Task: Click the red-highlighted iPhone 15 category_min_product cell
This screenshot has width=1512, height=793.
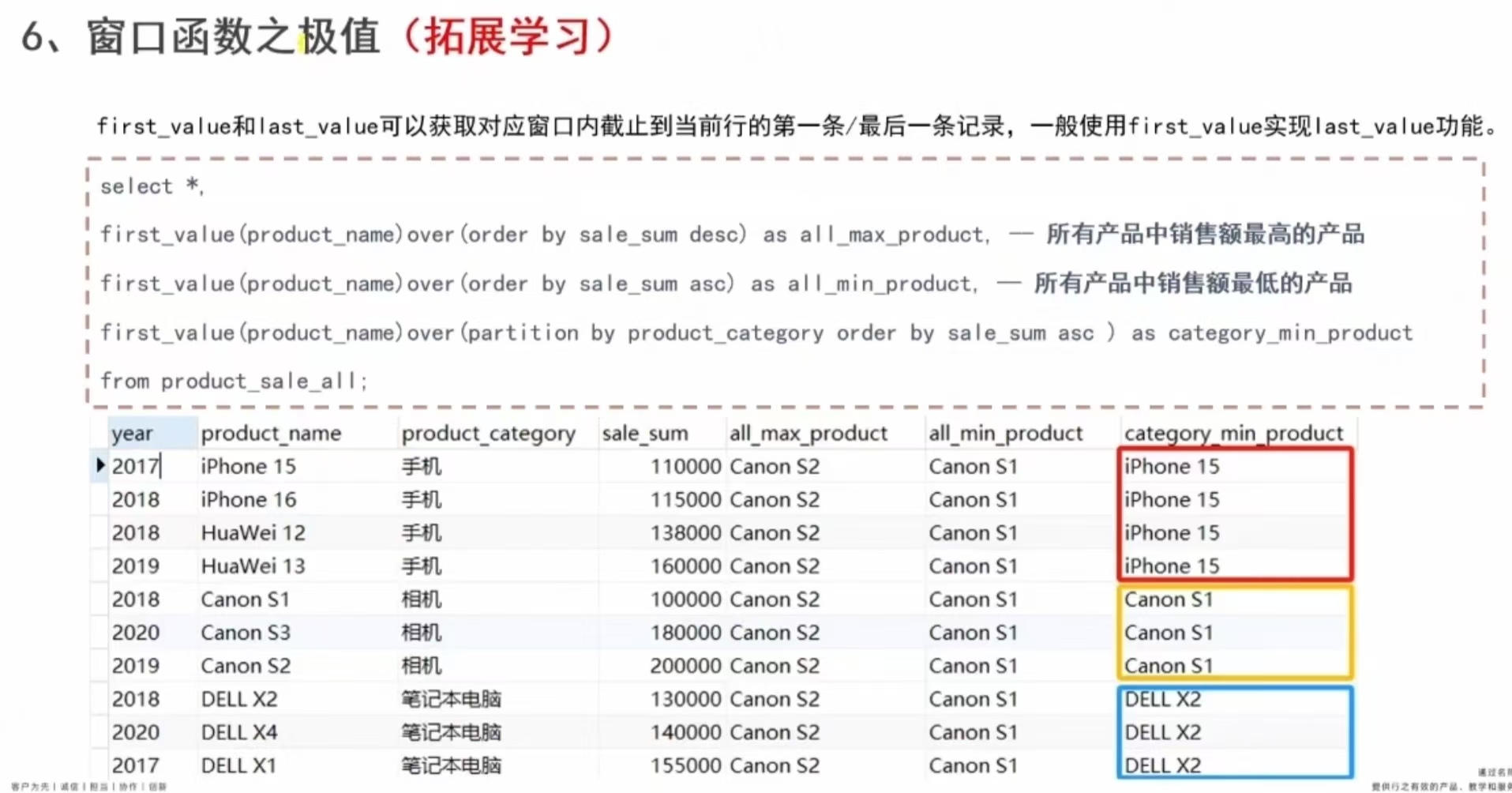Action: pyautogui.click(x=1171, y=466)
